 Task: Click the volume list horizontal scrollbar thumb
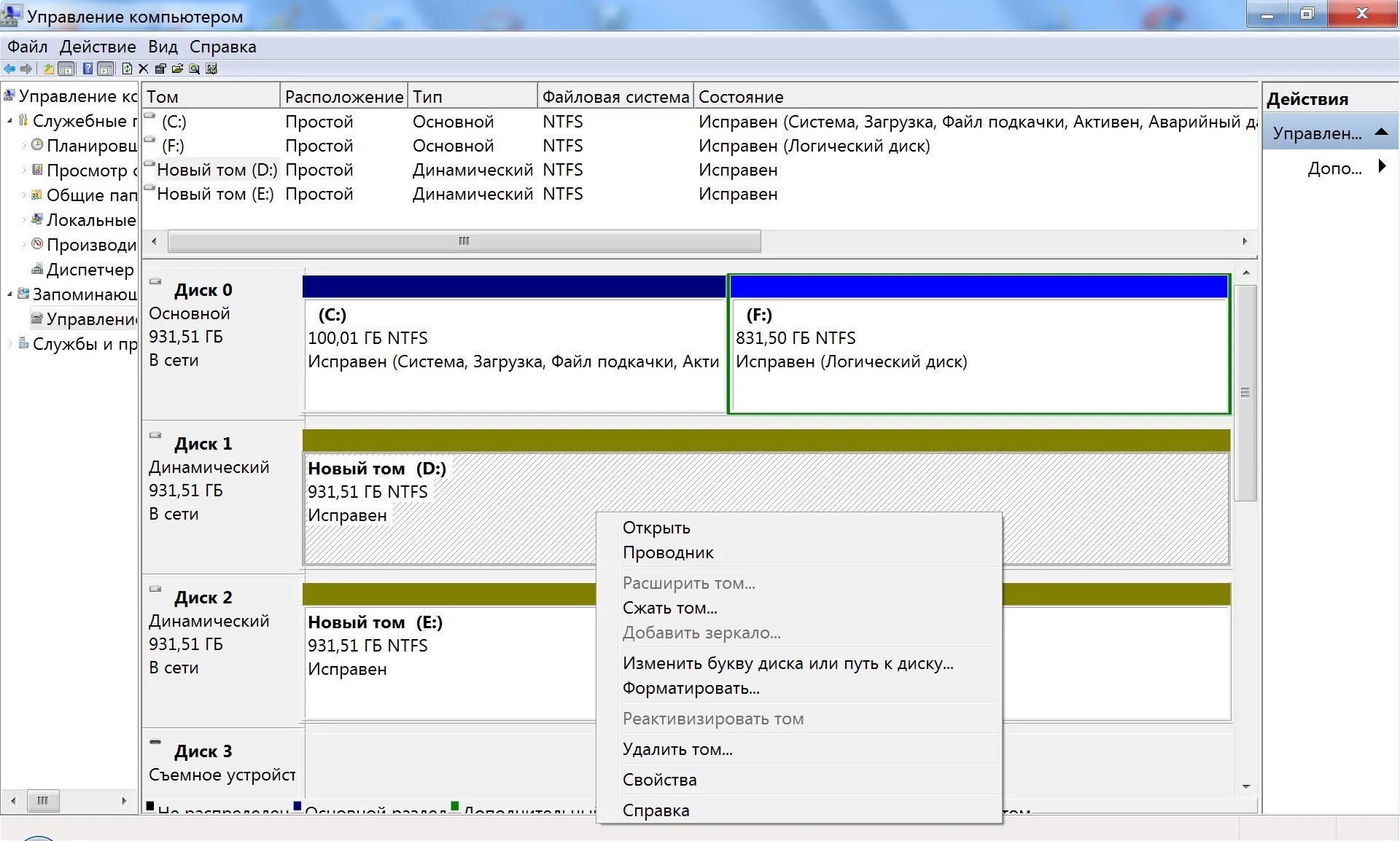pyautogui.click(x=464, y=241)
